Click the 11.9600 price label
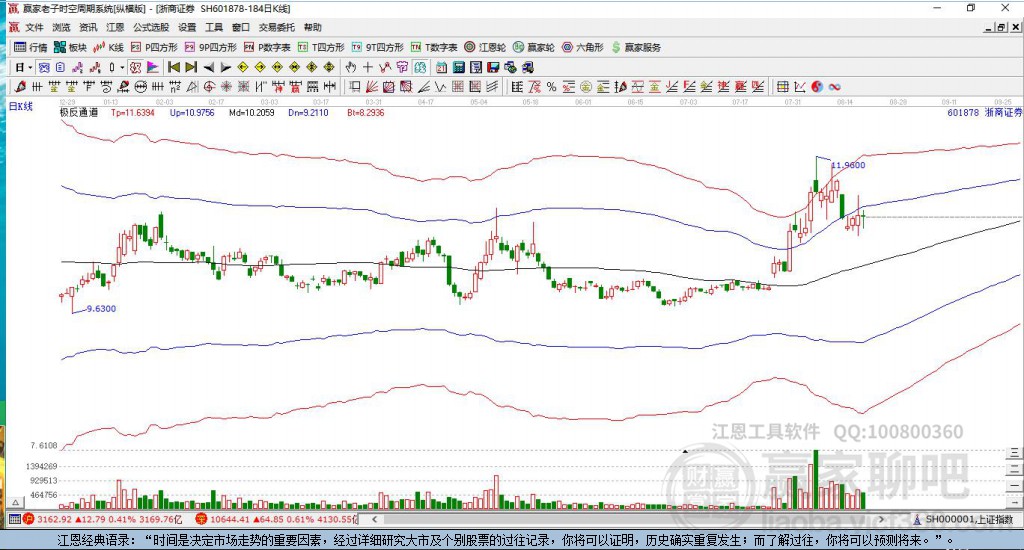The width and height of the screenshot is (1024, 550). click(x=848, y=165)
